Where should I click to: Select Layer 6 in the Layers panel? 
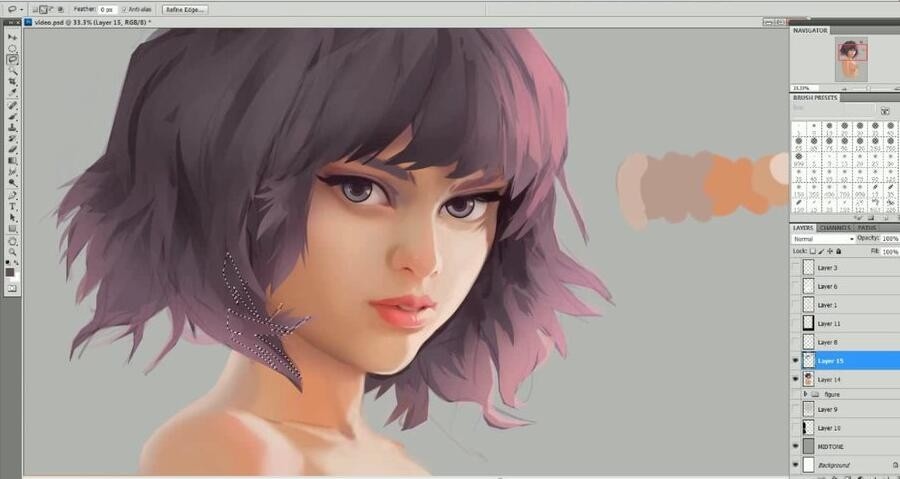coord(845,286)
